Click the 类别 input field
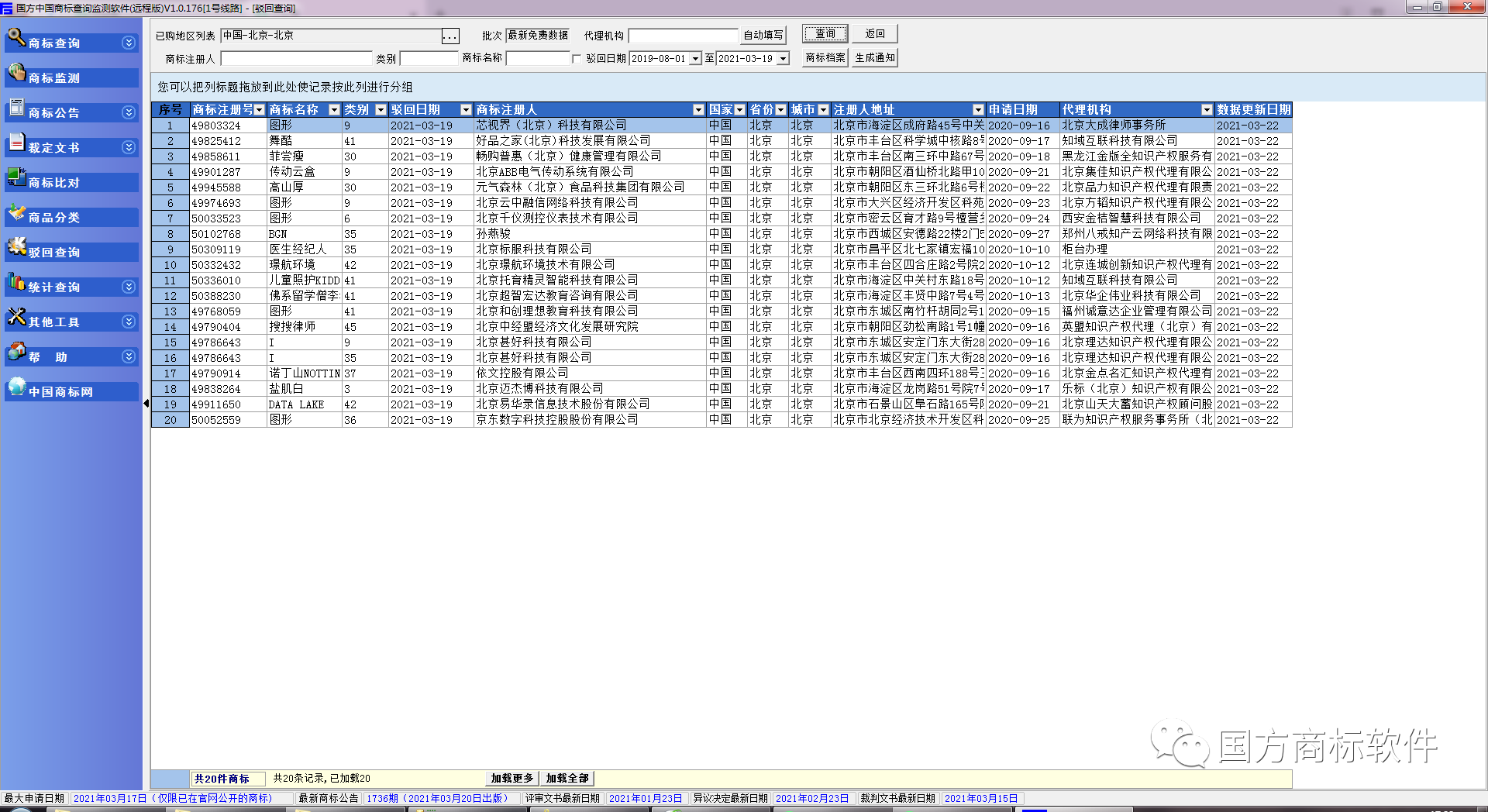 click(429, 59)
